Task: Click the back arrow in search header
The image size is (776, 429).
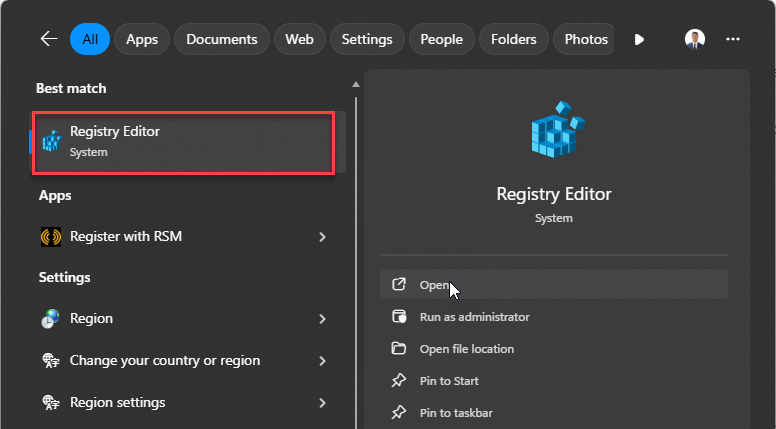Action: [x=49, y=39]
